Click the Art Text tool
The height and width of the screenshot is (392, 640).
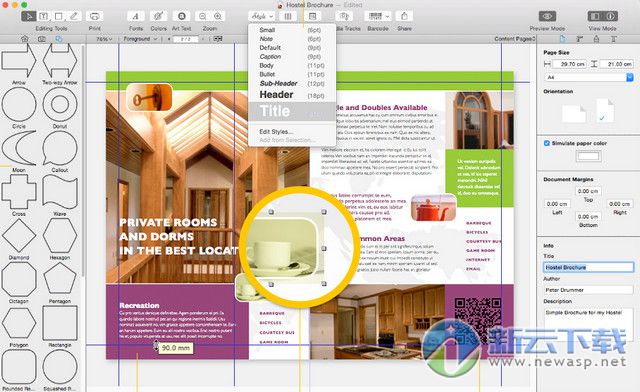(182, 16)
